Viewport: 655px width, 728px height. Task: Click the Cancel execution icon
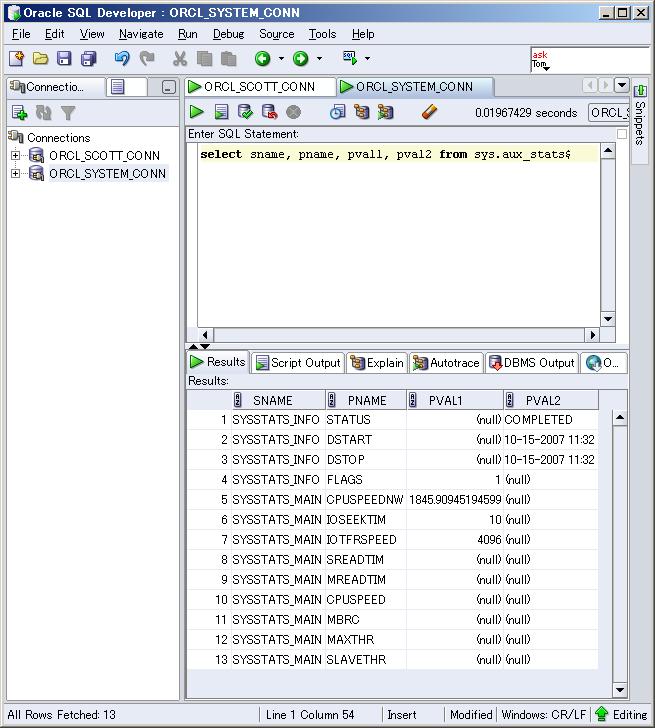point(293,112)
